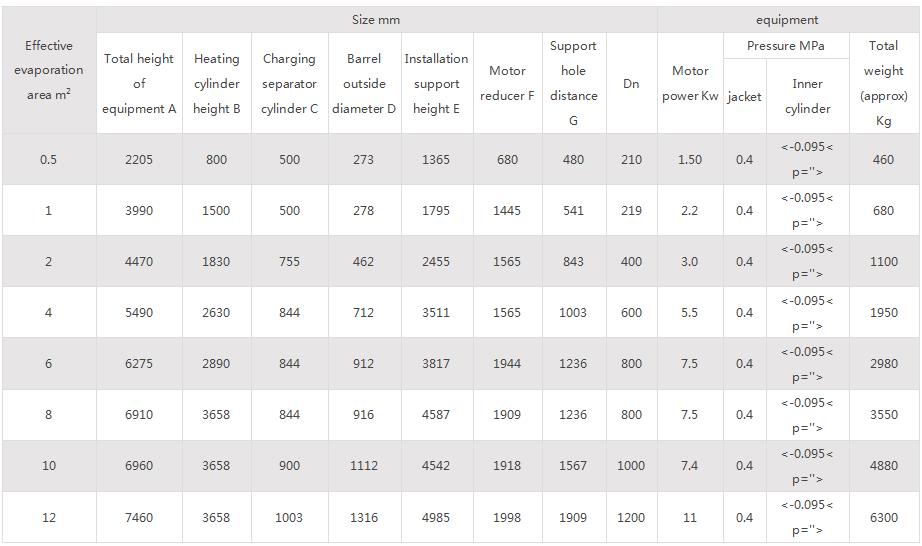The height and width of the screenshot is (546, 922).
Task: Select 'Total height of equipment A' header
Action: click(139, 84)
